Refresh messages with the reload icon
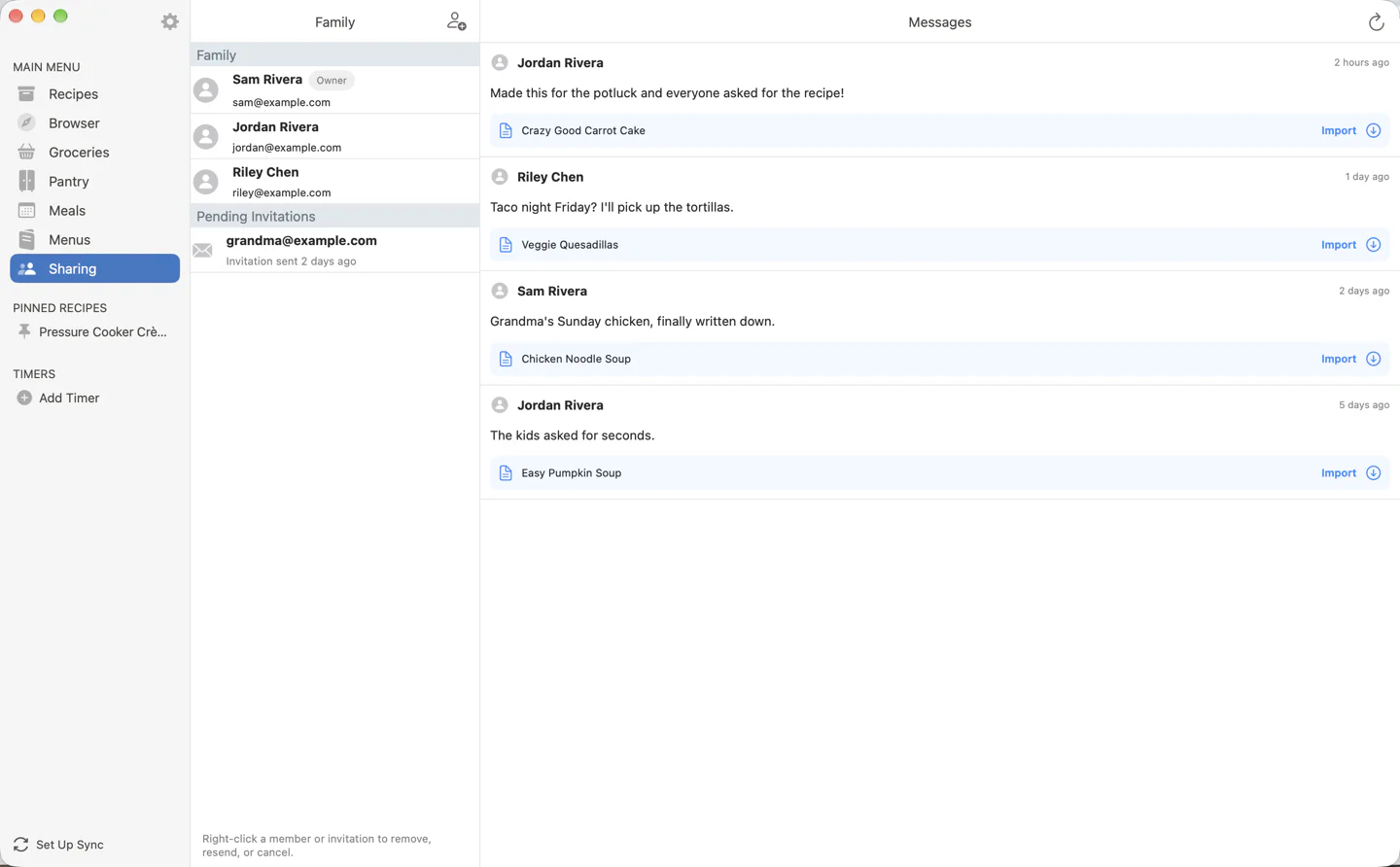The height and width of the screenshot is (867, 1400). pos(1376,21)
